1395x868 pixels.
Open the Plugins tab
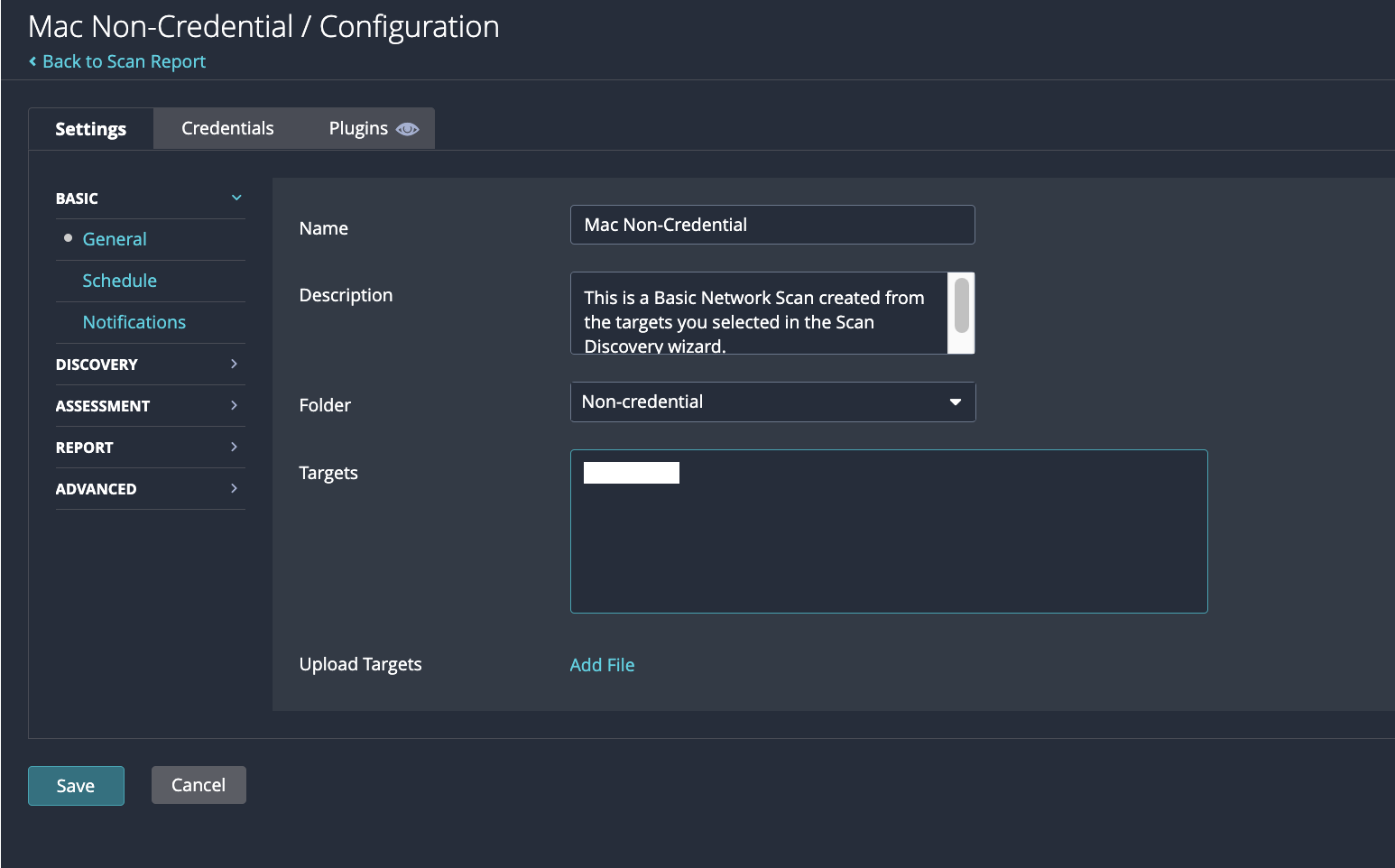pyautogui.click(x=357, y=127)
